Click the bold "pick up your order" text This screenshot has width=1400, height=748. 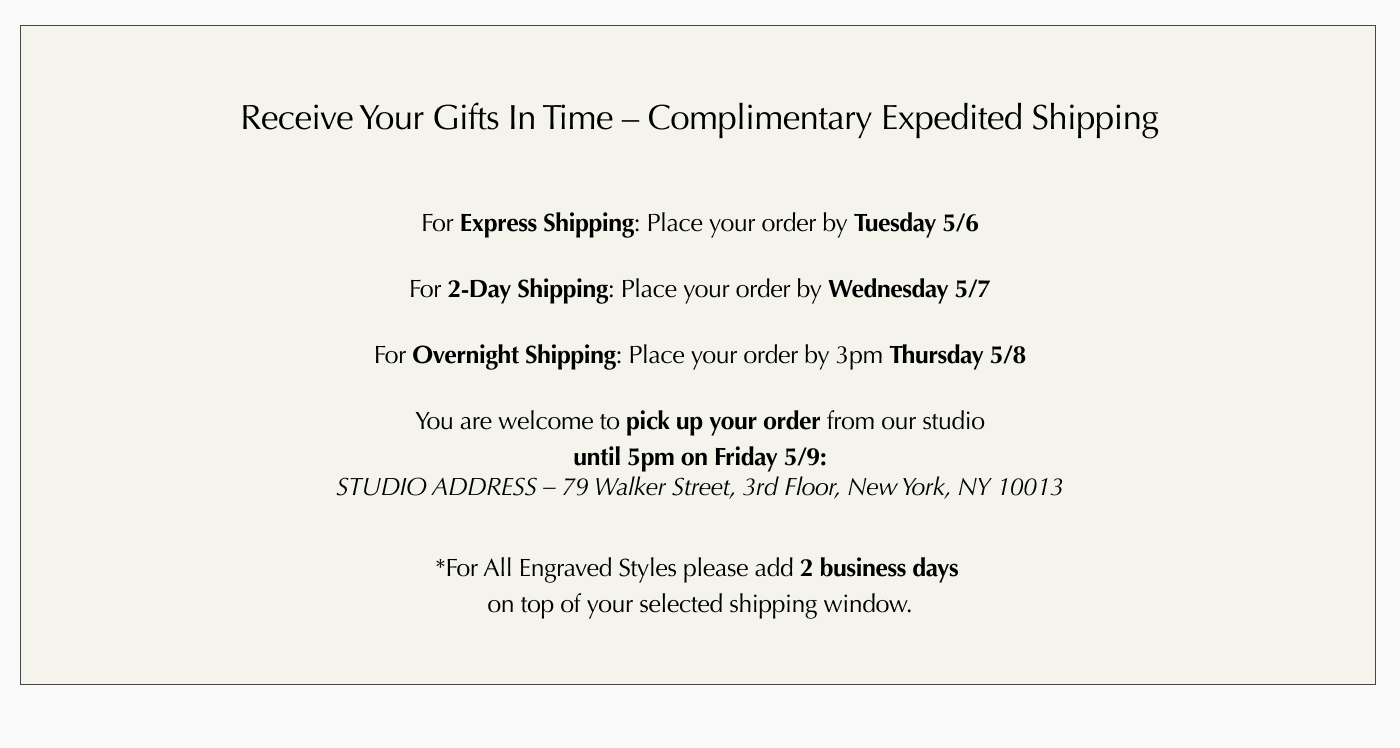[722, 421]
